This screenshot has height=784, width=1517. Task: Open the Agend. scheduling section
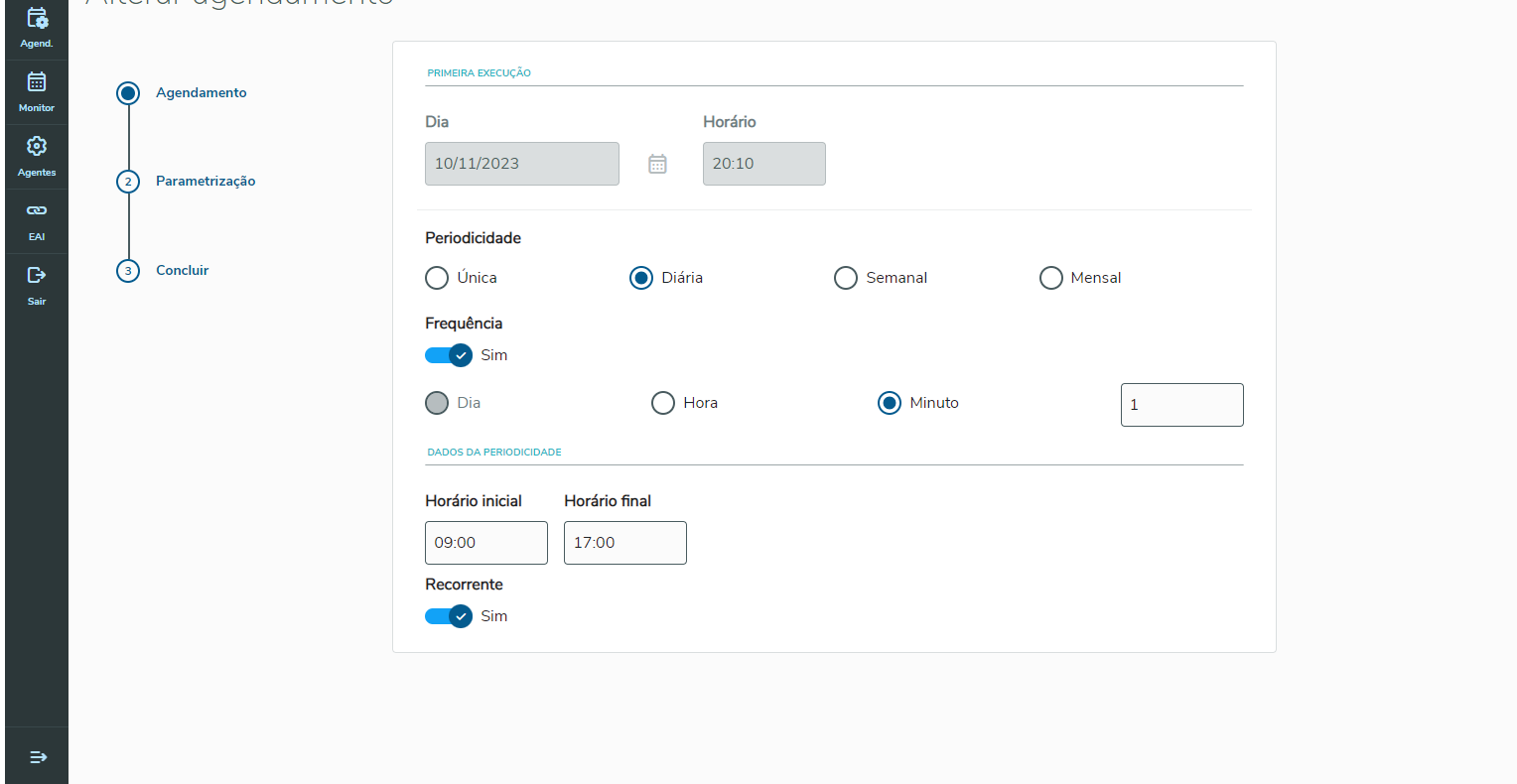[x=37, y=26]
